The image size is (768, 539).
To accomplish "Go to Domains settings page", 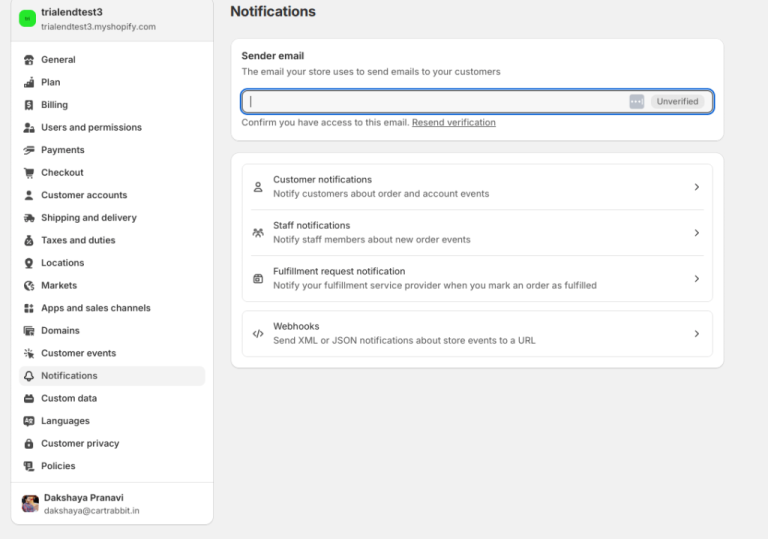I will coord(60,331).
